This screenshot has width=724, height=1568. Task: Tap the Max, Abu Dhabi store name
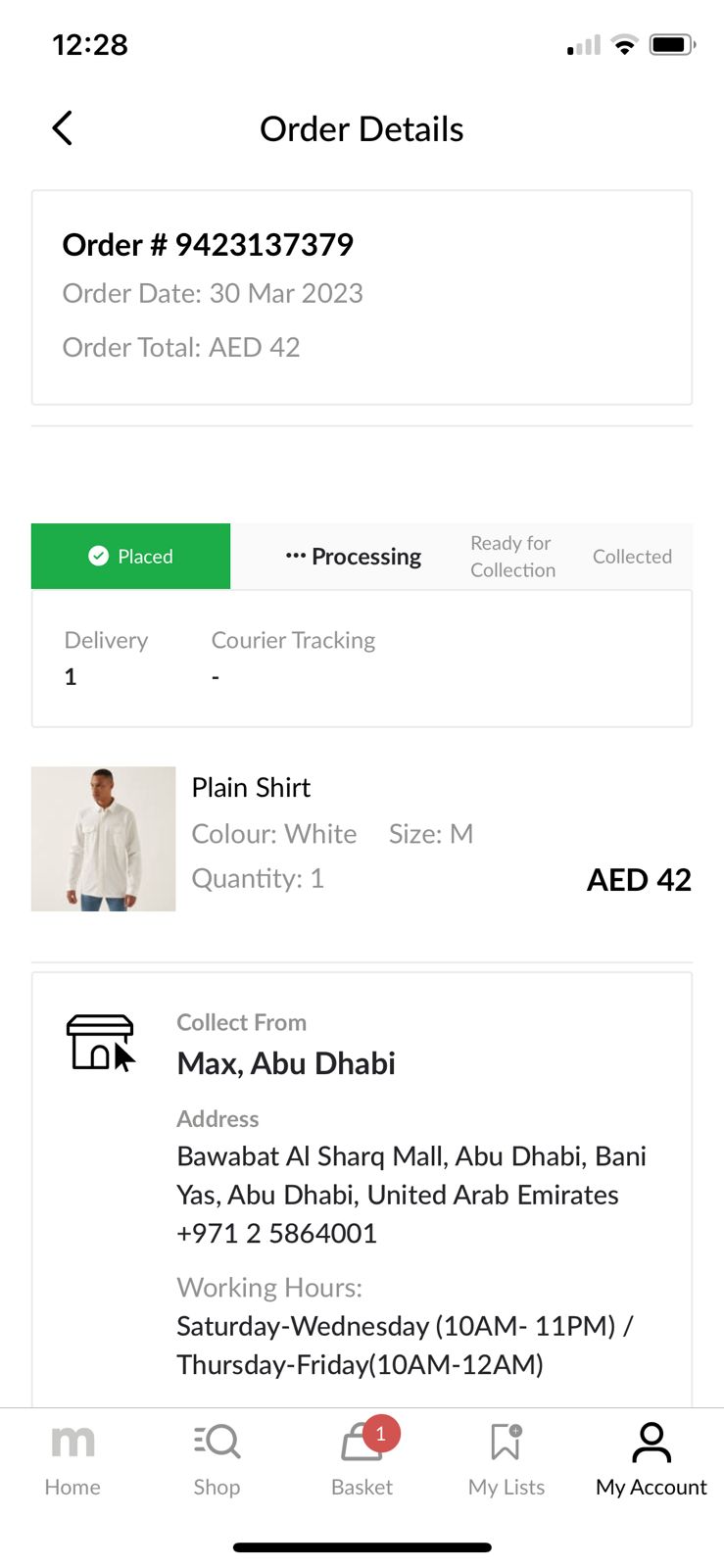click(x=286, y=1064)
